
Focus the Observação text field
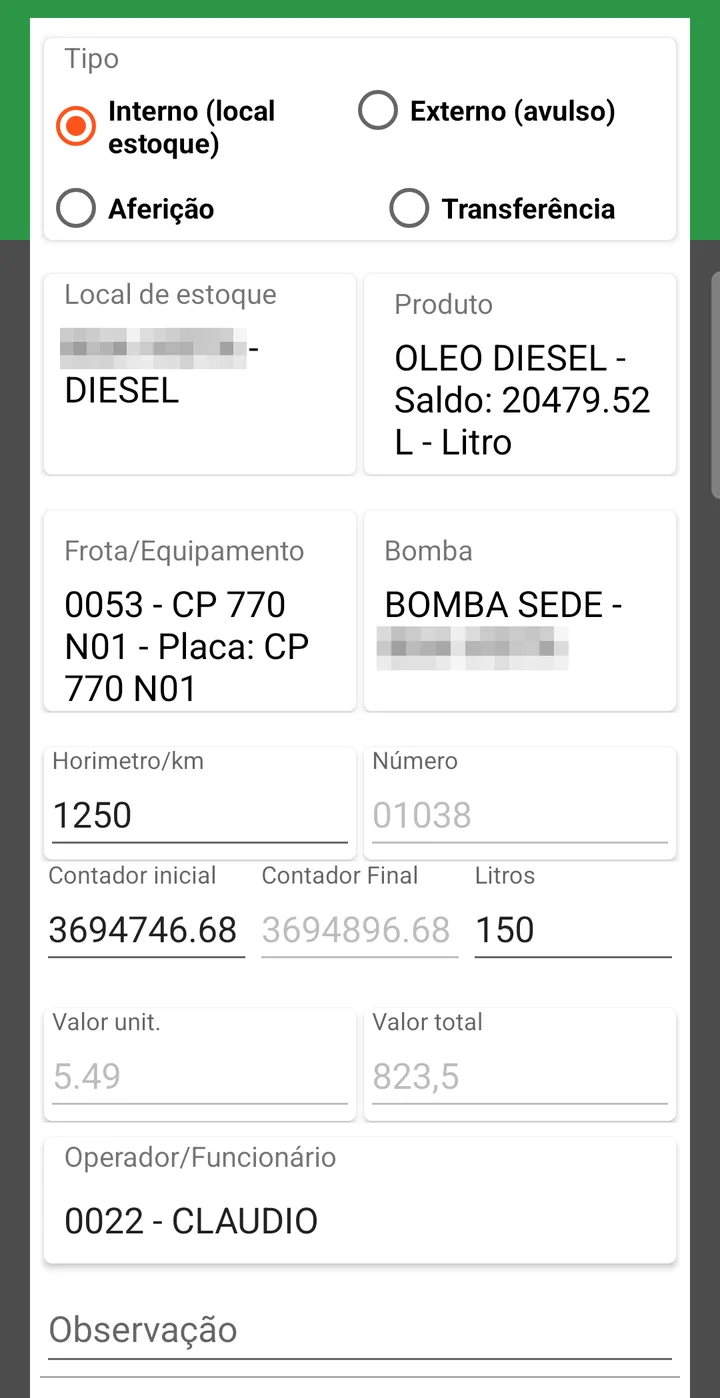click(x=360, y=1331)
